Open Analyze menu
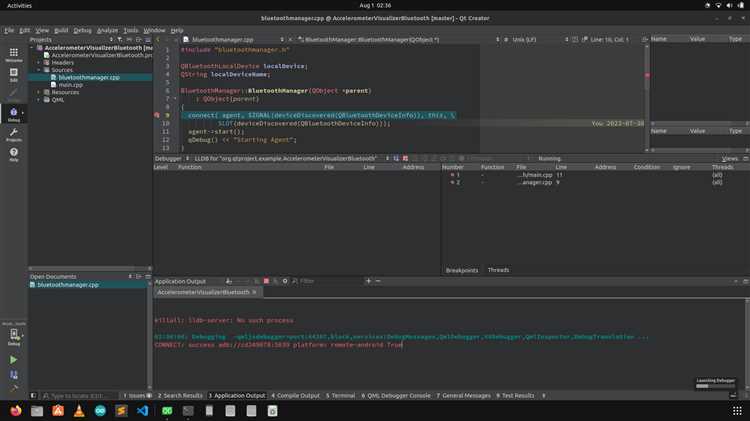The height and width of the screenshot is (421, 750). [x=107, y=30]
